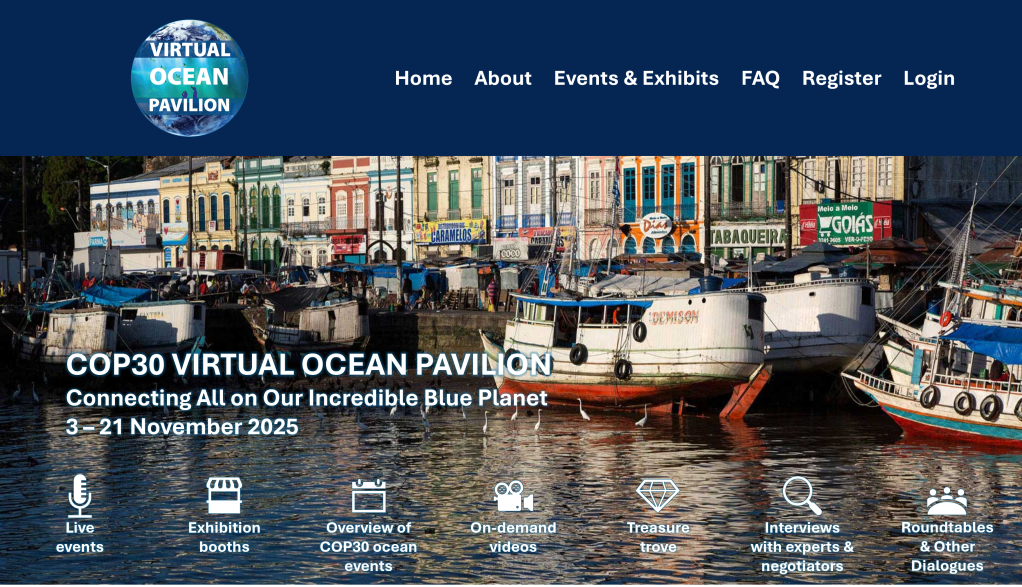Click the microphone icon for live events

pyautogui.click(x=80, y=495)
